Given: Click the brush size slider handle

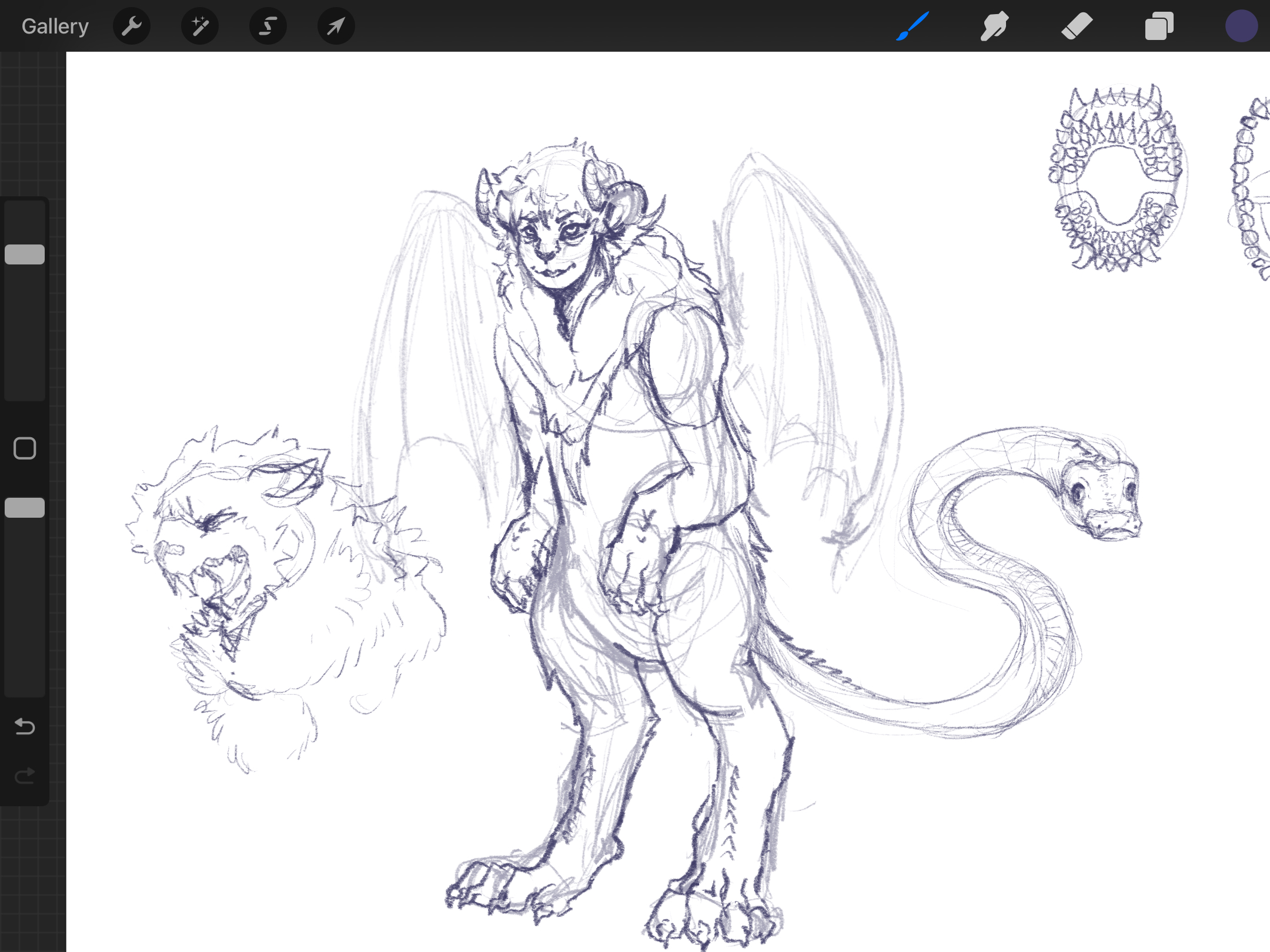Looking at the screenshot, I should tap(25, 254).
